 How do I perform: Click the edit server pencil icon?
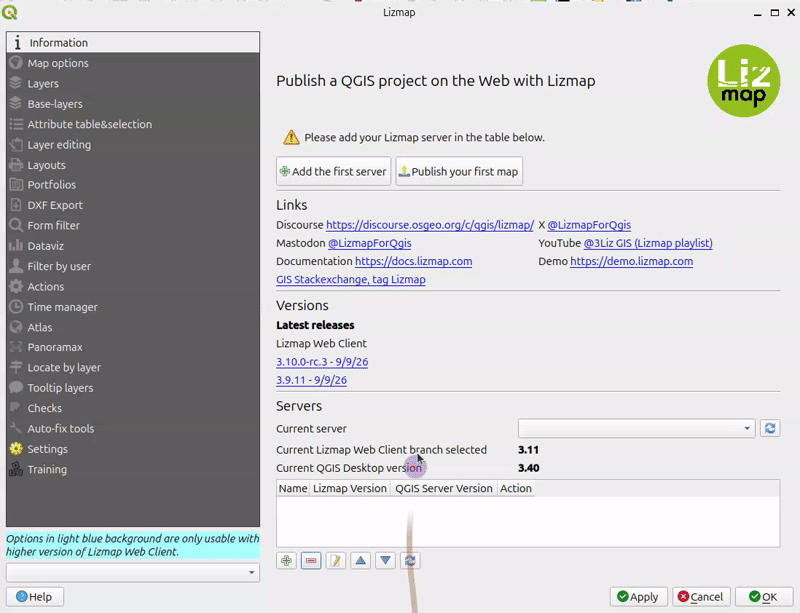[336, 561]
